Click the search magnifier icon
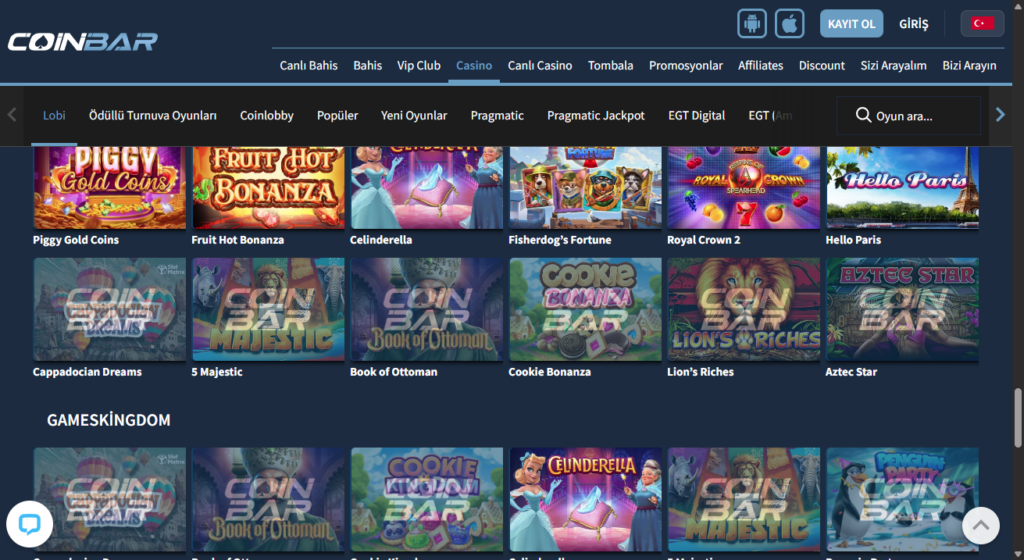This screenshot has width=1024, height=560. pyautogui.click(x=863, y=116)
